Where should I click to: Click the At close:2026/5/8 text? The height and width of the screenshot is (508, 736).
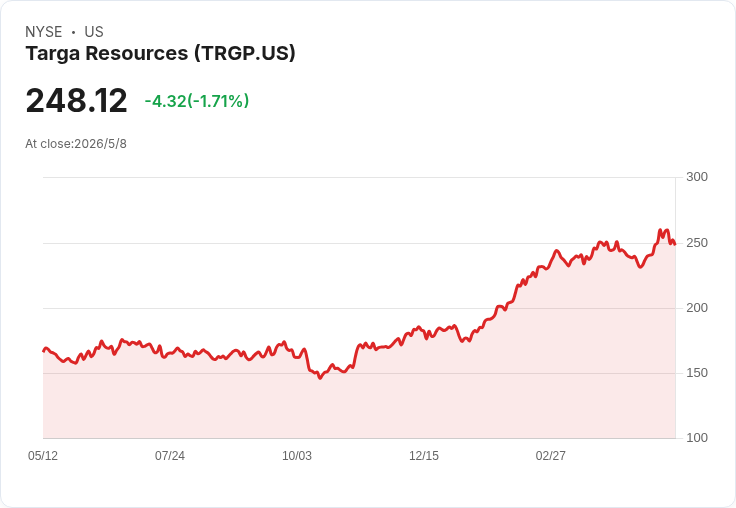[x=76, y=144]
